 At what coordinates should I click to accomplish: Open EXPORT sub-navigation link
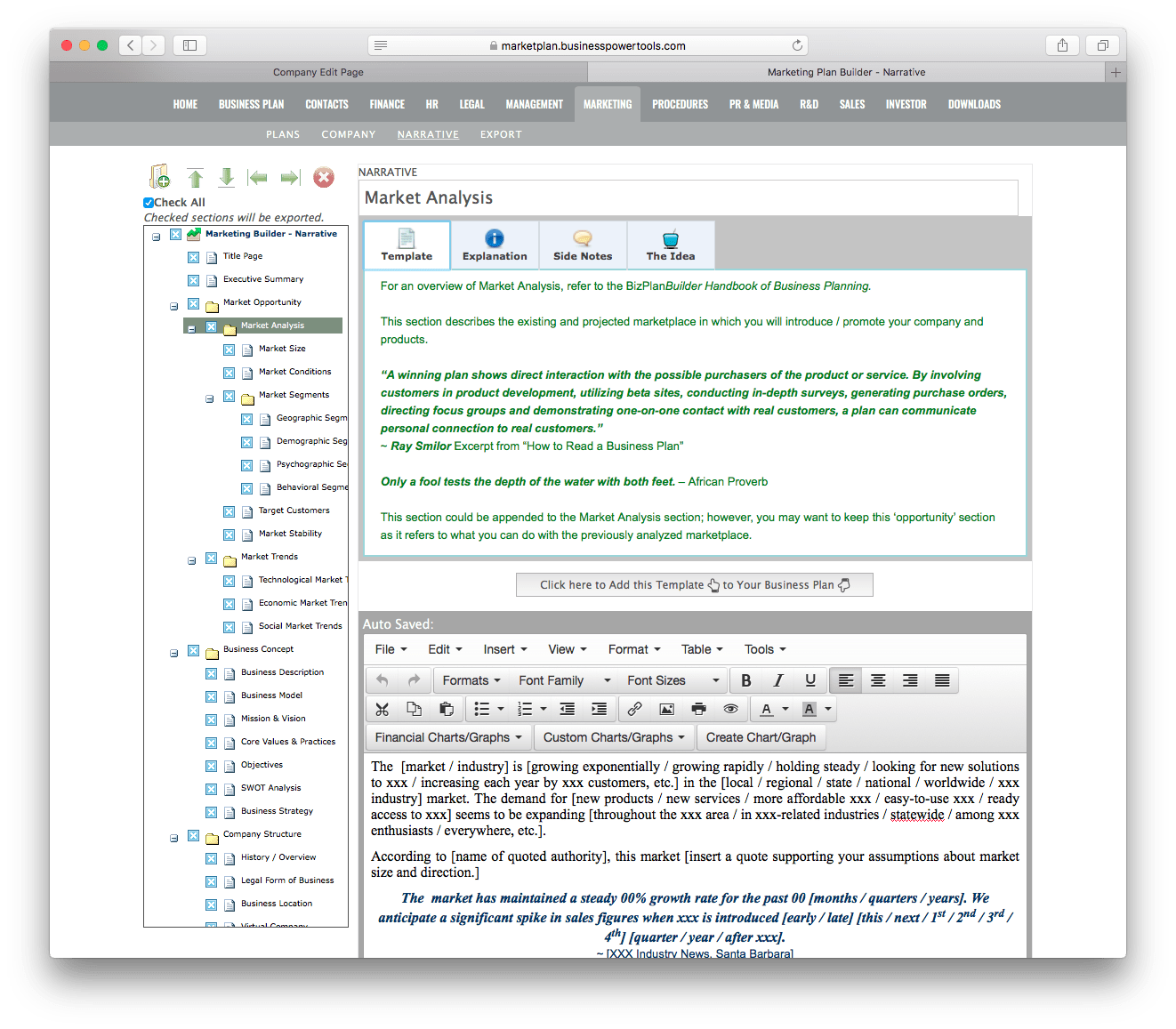501,134
